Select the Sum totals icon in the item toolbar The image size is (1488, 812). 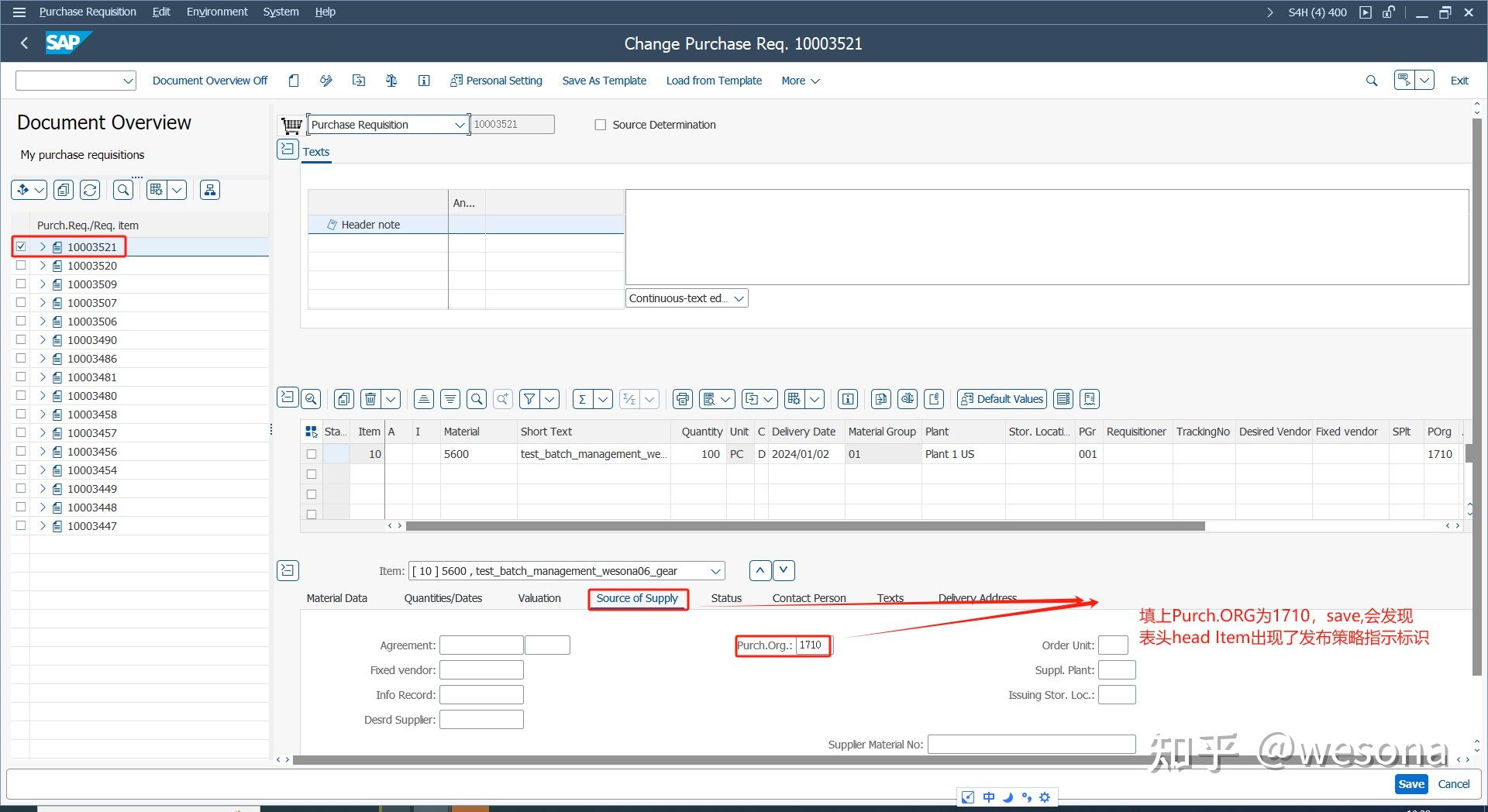582,398
